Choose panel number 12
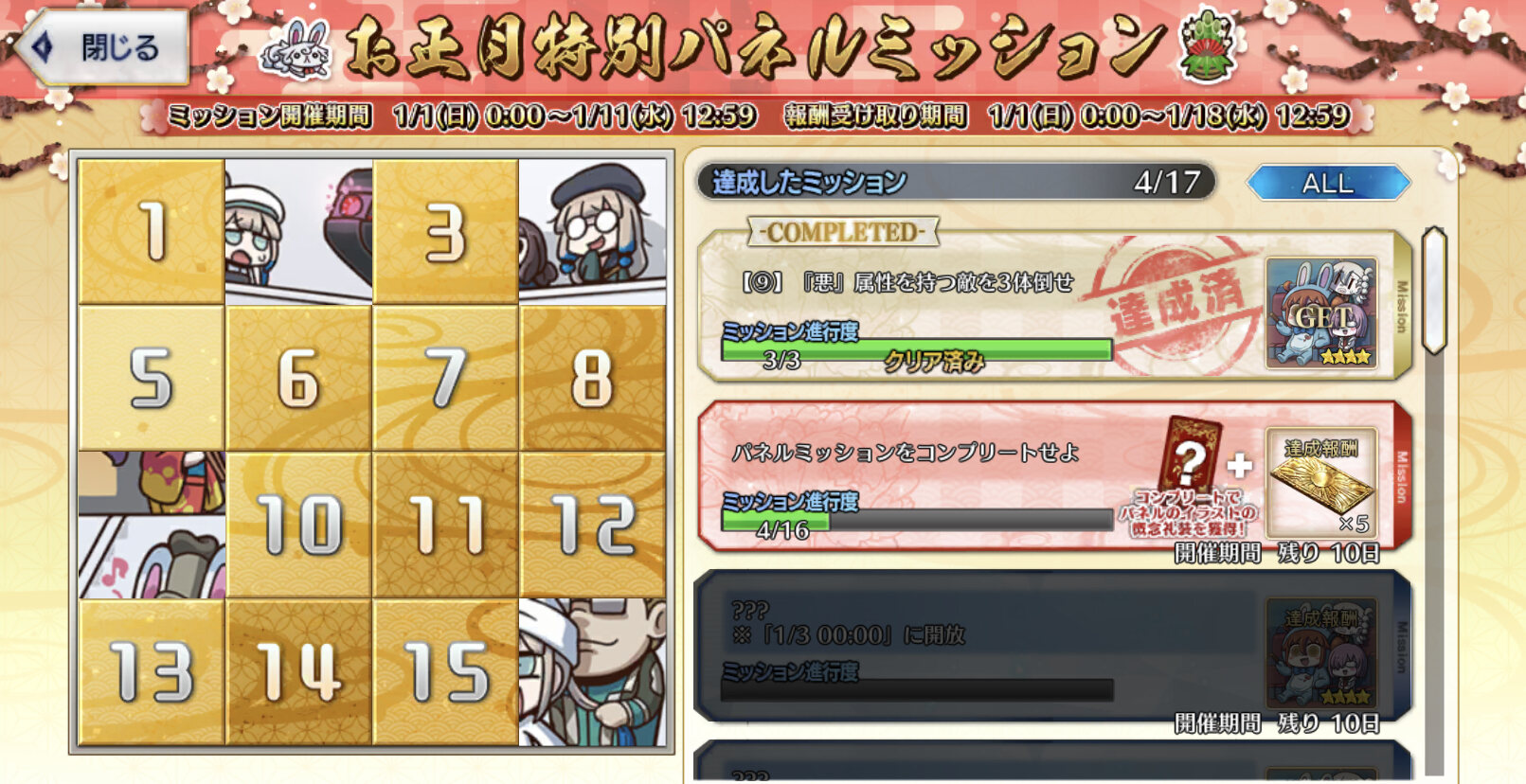 pos(592,525)
